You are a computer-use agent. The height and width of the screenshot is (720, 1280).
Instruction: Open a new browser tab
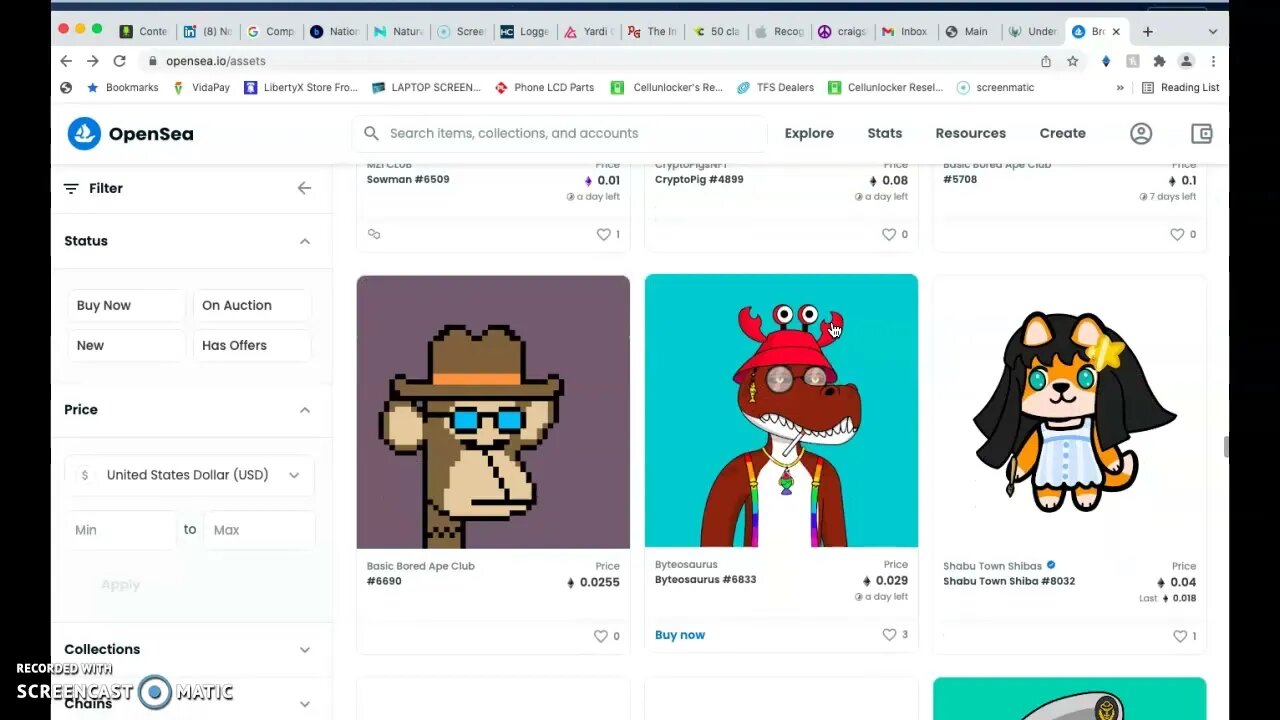[x=1148, y=31]
